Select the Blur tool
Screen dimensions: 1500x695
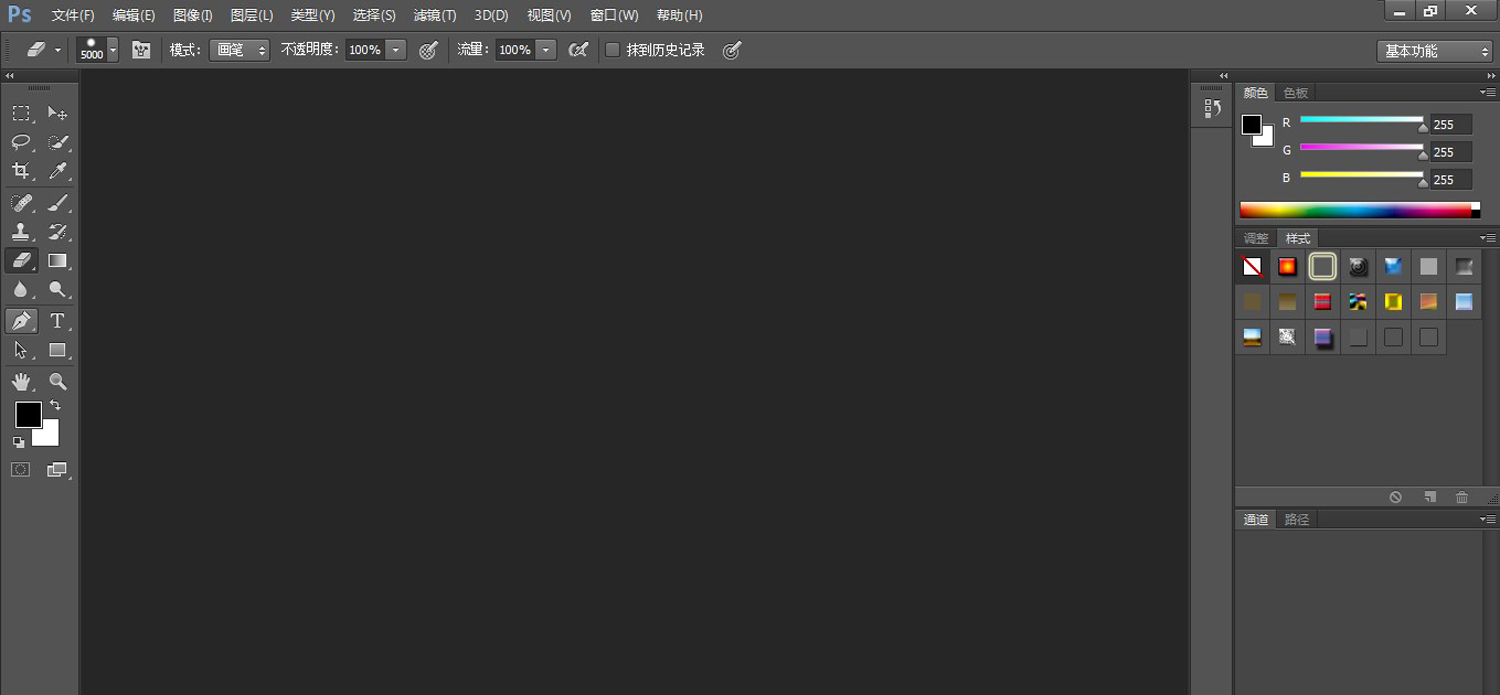click(x=21, y=290)
